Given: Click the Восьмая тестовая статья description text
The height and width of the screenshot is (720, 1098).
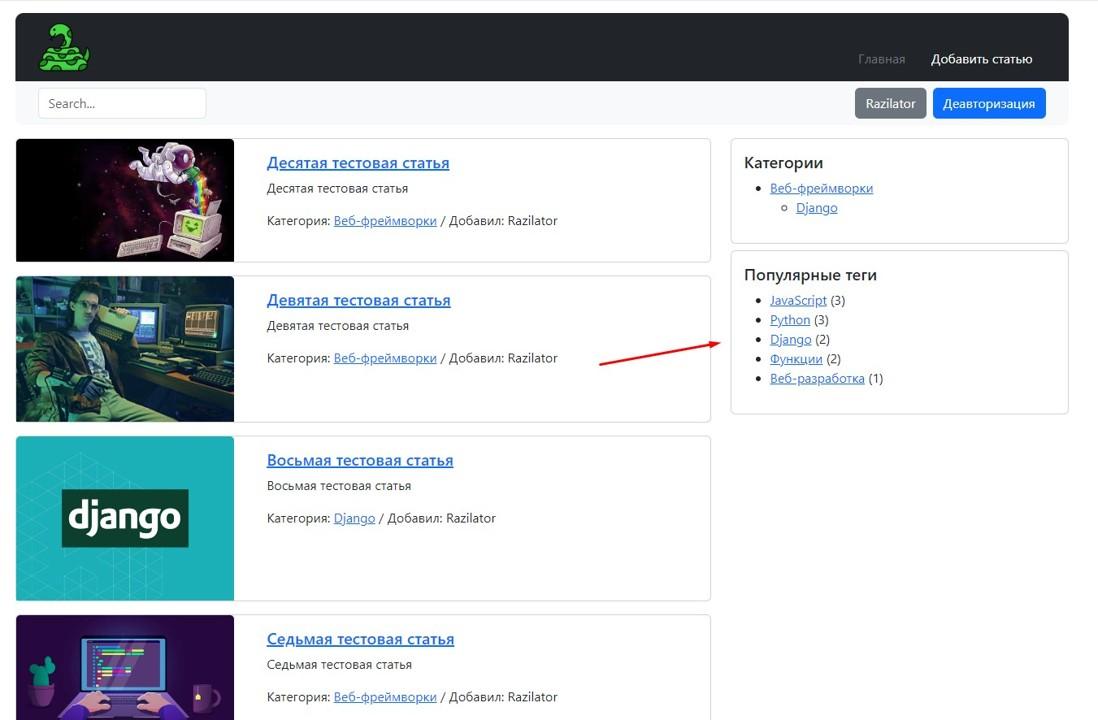Looking at the screenshot, I should (339, 485).
